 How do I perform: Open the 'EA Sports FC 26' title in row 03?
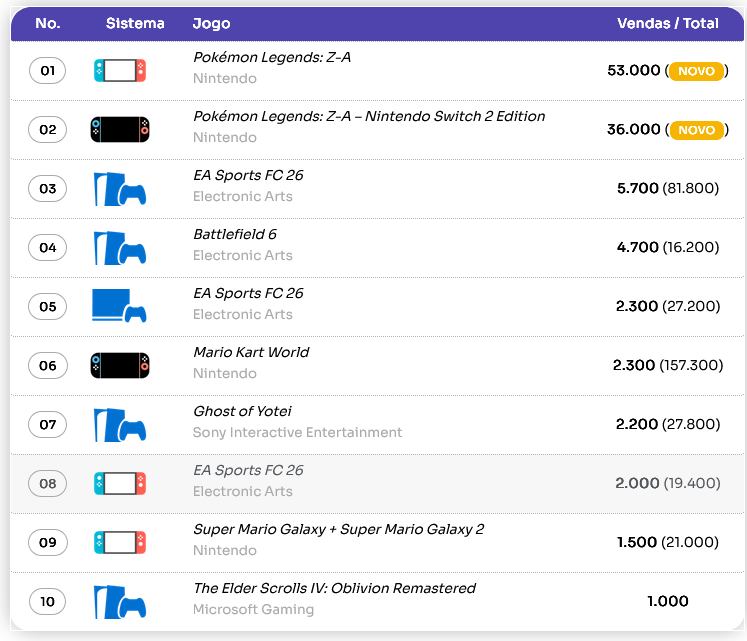(248, 175)
